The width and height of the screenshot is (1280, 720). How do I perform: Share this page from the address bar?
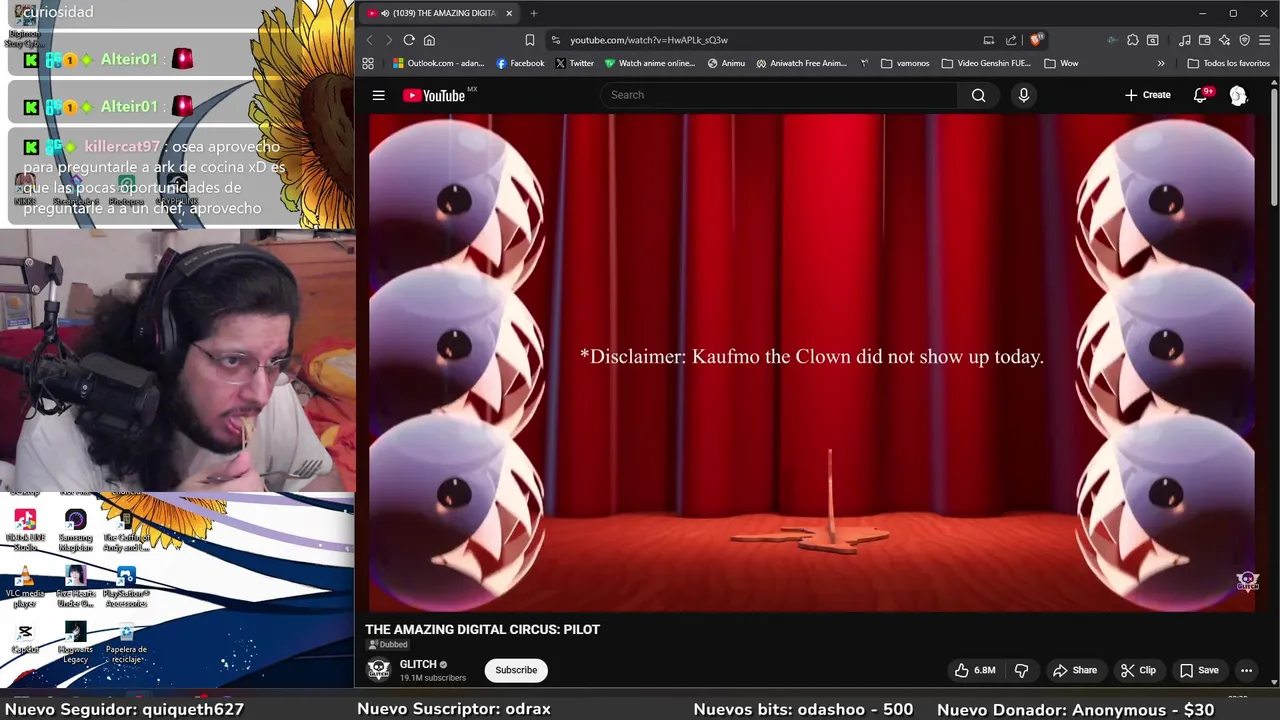click(1011, 40)
